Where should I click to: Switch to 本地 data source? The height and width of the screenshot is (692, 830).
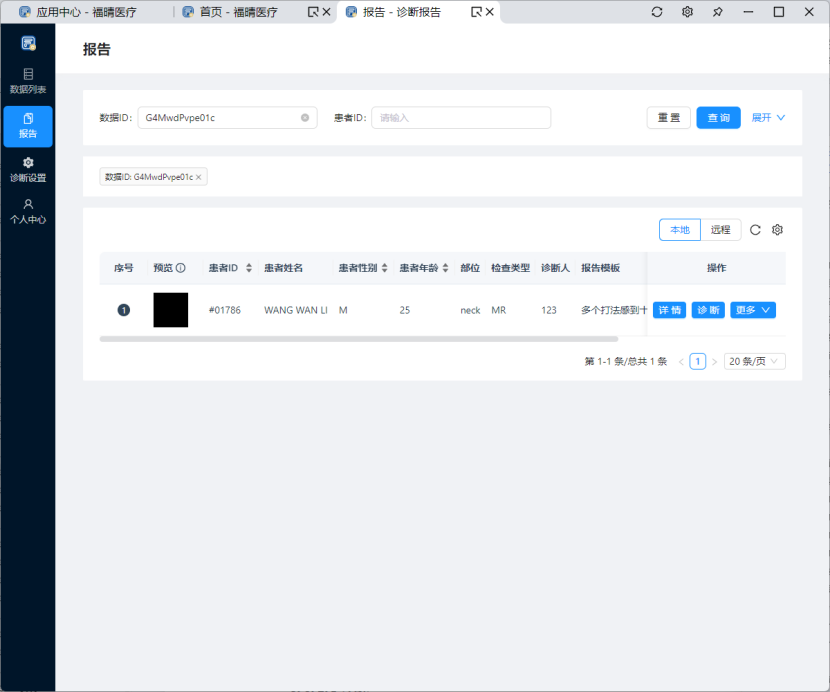pos(679,230)
